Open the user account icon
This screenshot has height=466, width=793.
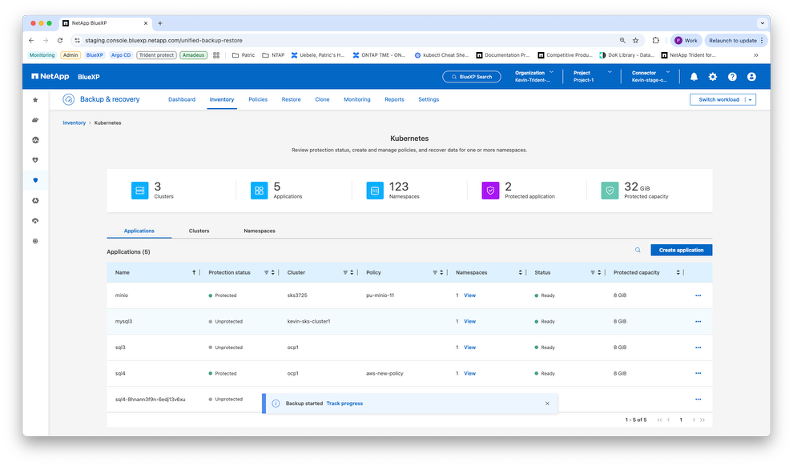tap(752, 77)
